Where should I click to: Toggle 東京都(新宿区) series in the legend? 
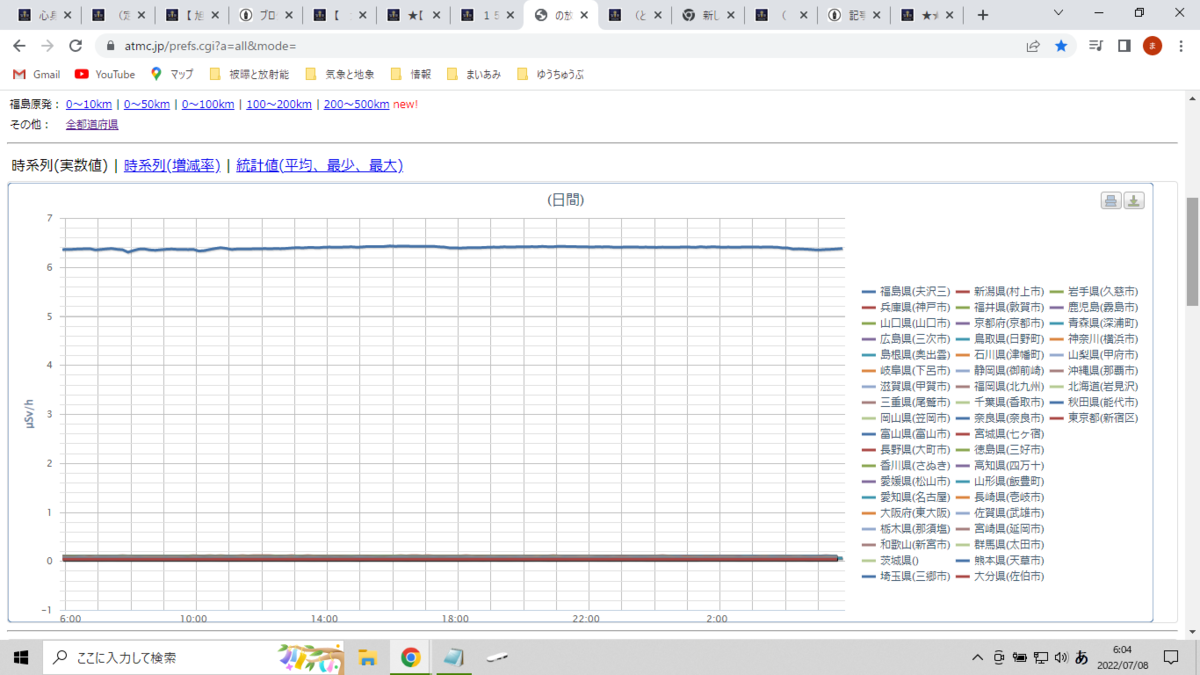(1094, 417)
